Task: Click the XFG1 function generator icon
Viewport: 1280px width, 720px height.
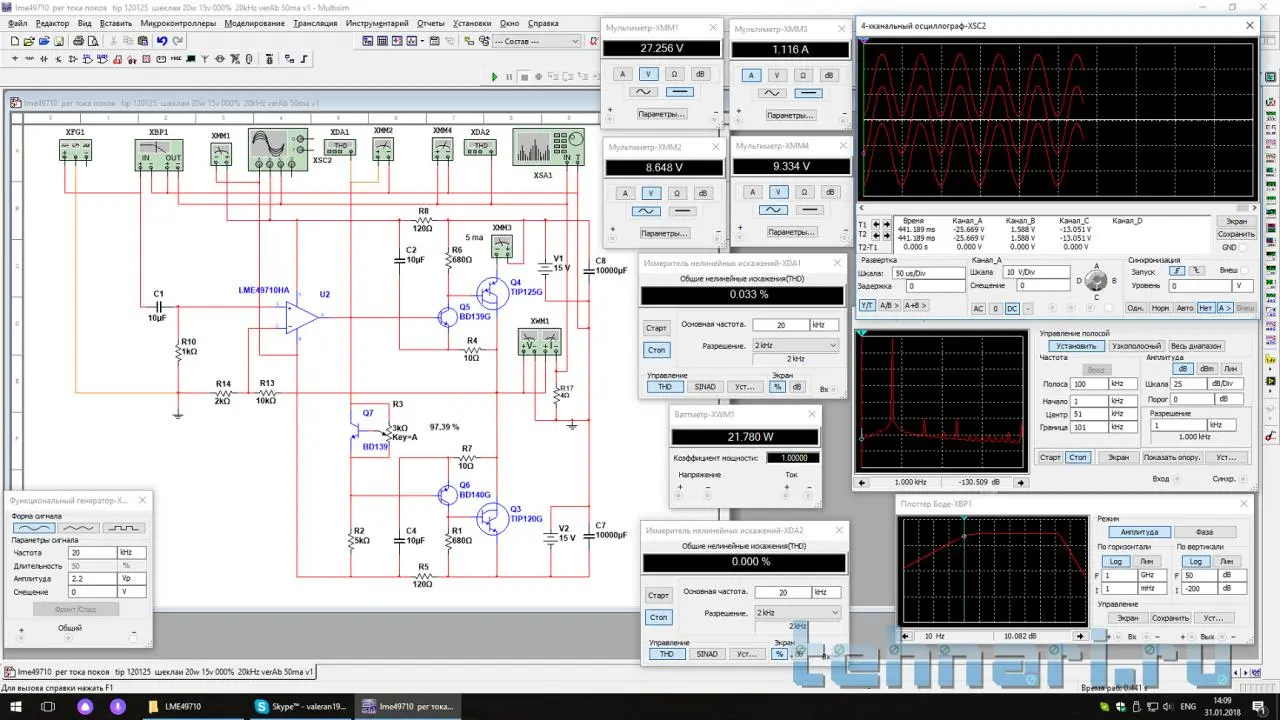Action: pos(76,149)
